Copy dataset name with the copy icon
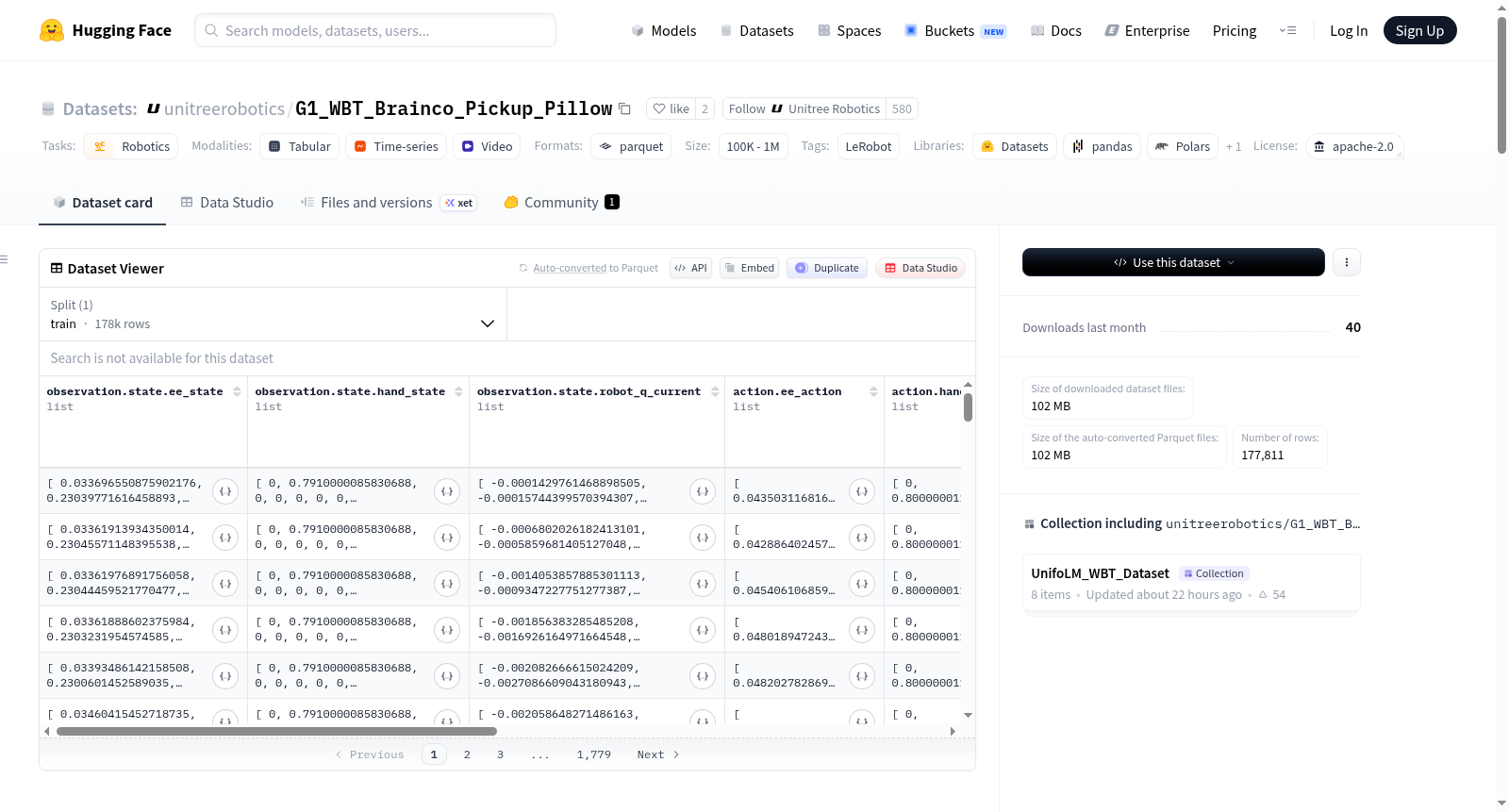Viewport: 1509px width, 812px height. tap(624, 108)
